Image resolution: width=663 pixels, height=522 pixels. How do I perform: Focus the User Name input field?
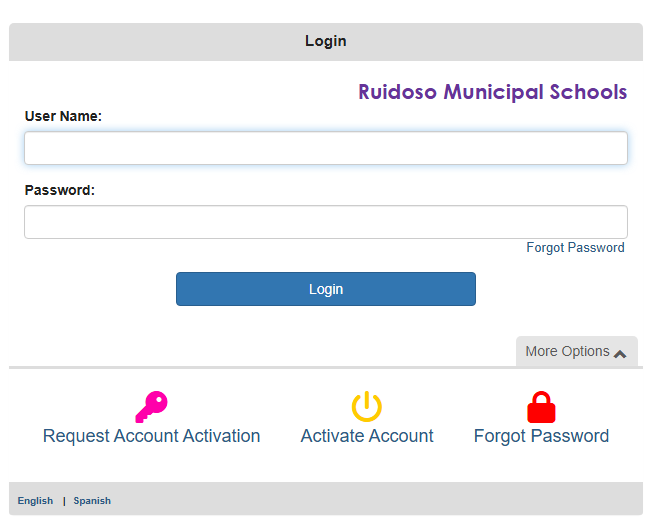coord(326,148)
